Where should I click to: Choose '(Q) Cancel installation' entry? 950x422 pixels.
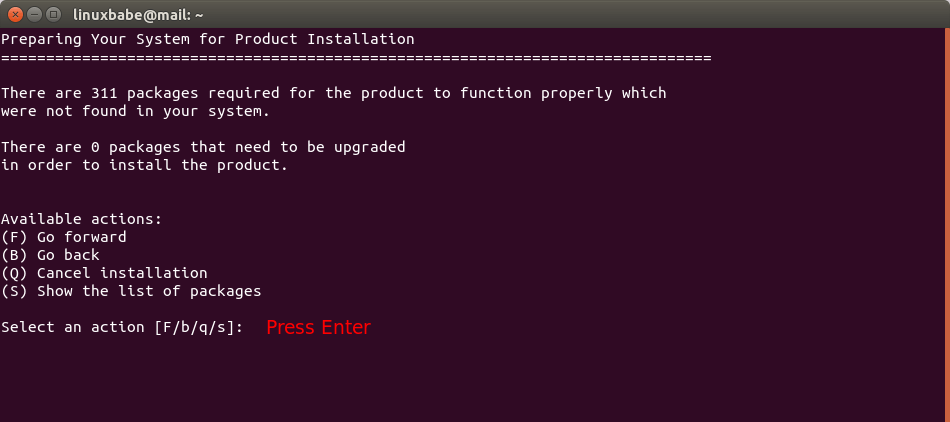click(104, 273)
